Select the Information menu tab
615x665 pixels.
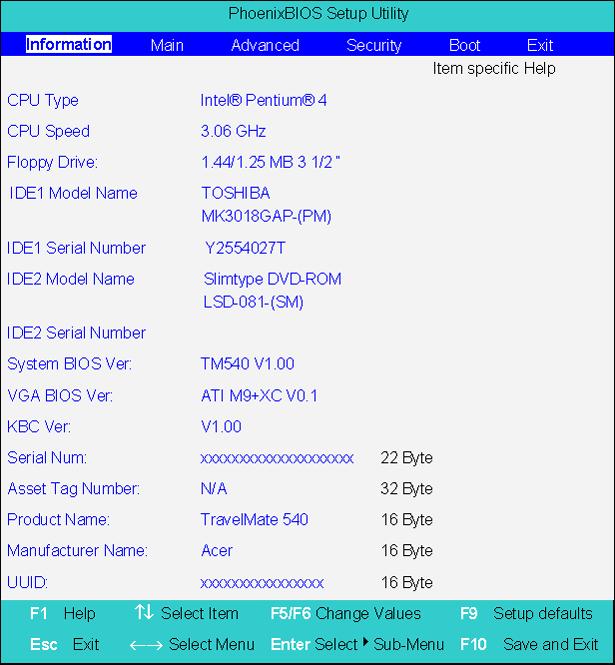click(x=69, y=45)
